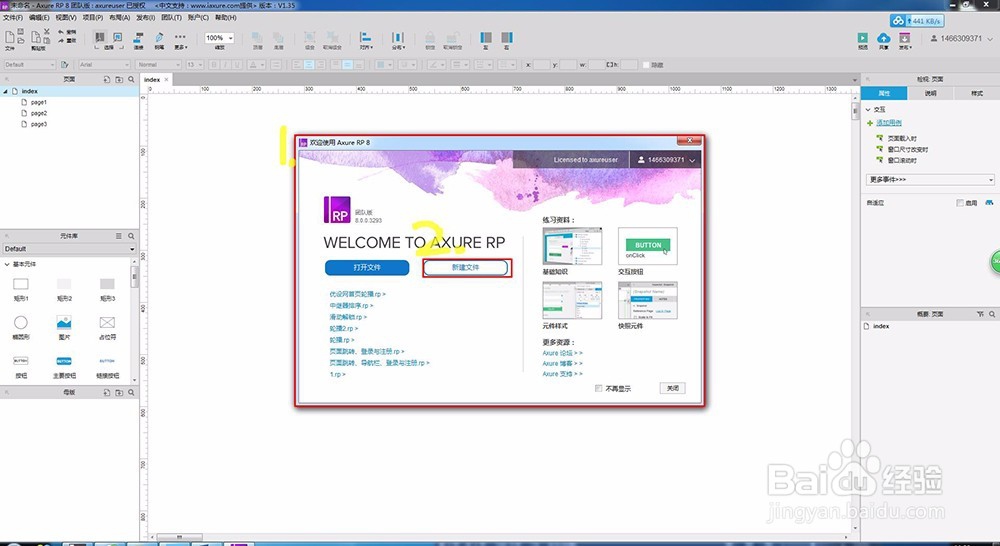
Task: Open the Axure forum (Axure 论坛) link
Action: [562, 353]
